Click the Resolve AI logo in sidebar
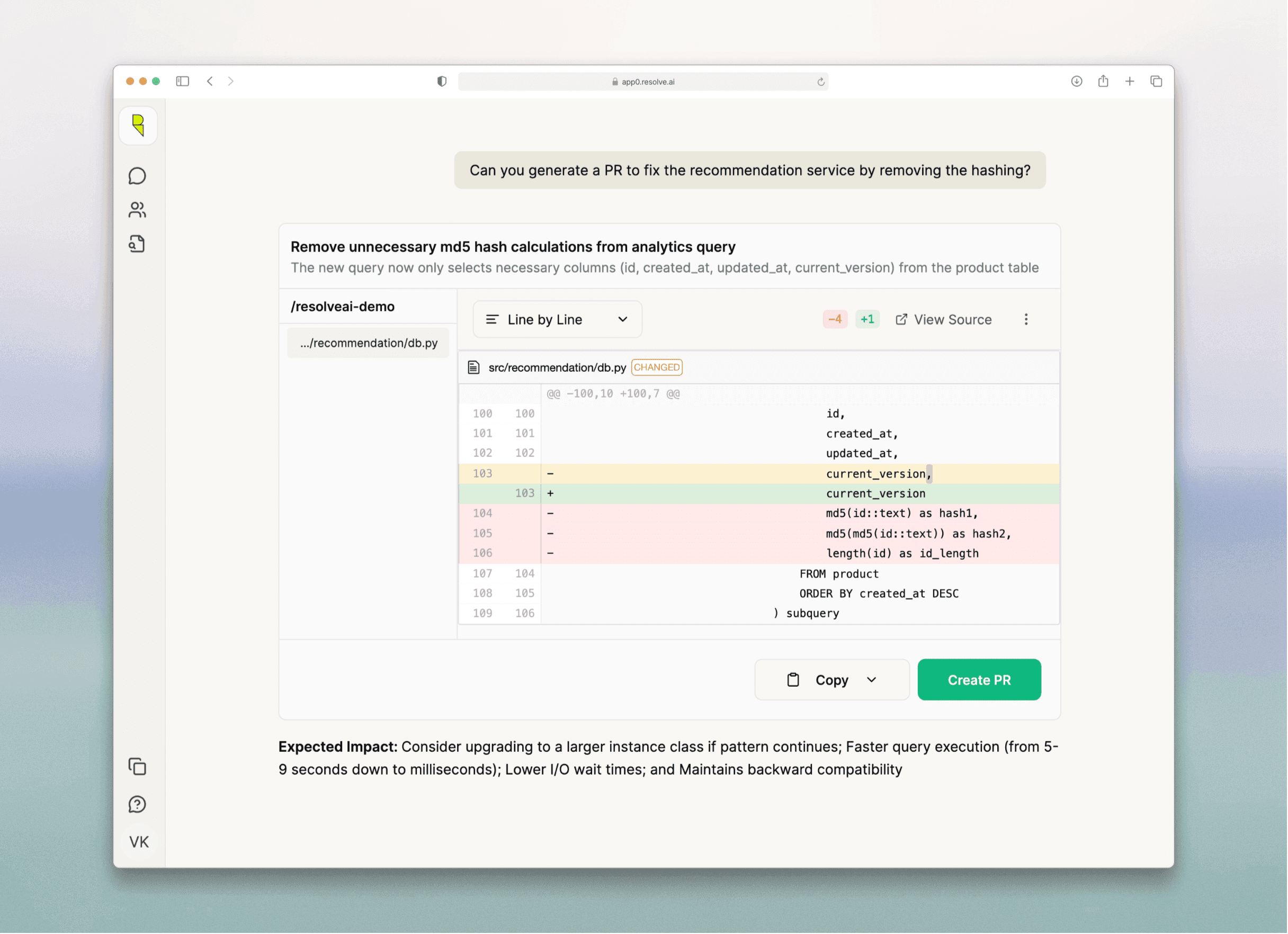 [138, 125]
